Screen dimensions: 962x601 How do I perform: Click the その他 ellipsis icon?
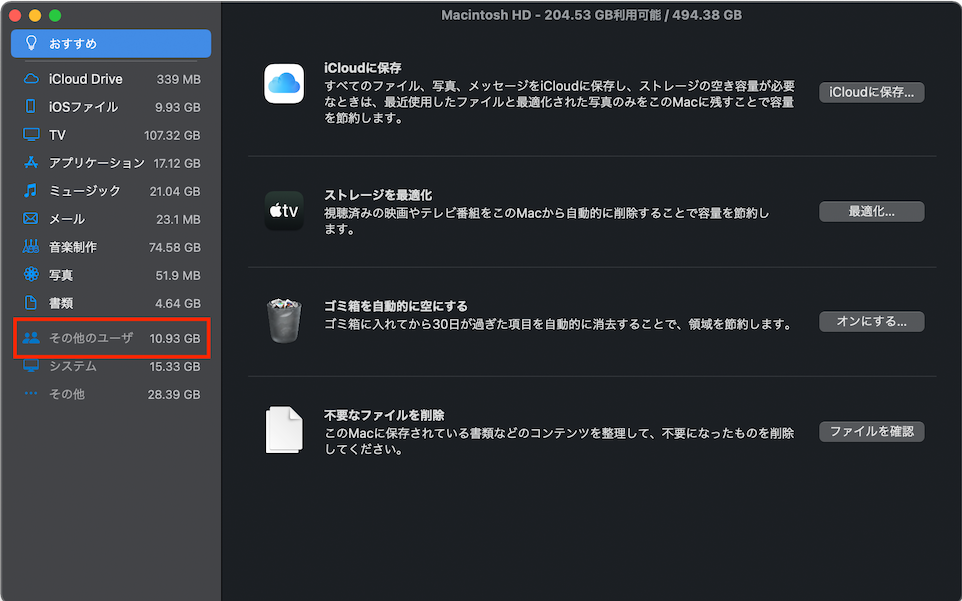pyautogui.click(x=31, y=394)
